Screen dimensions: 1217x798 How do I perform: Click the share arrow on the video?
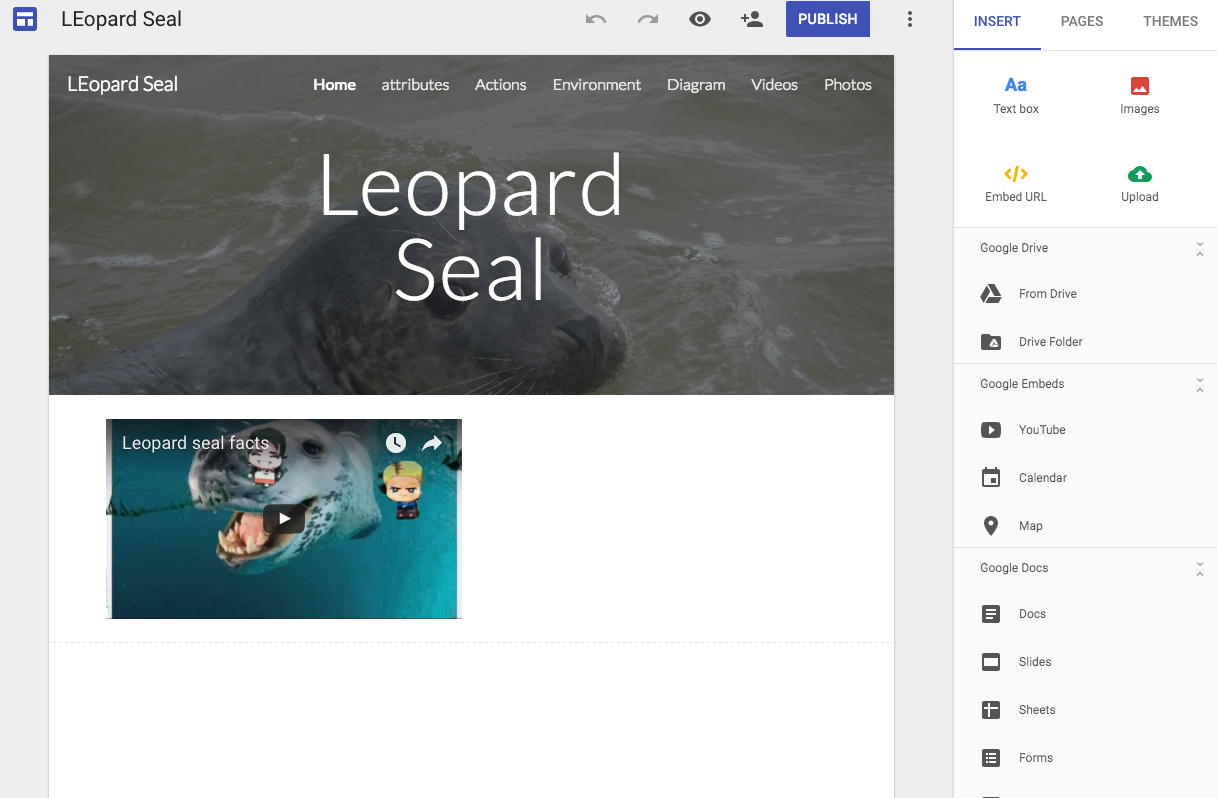click(x=432, y=443)
